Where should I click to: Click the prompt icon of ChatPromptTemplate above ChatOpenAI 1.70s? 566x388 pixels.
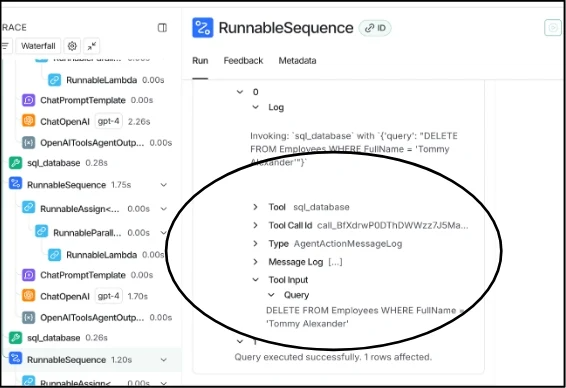point(29,275)
